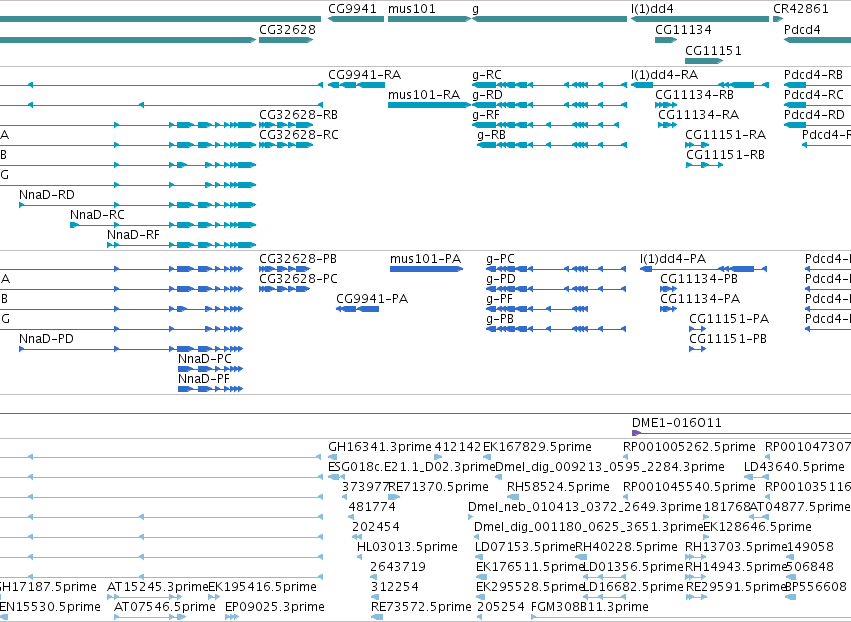Select the CG11134 gene label

[x=683, y=30]
